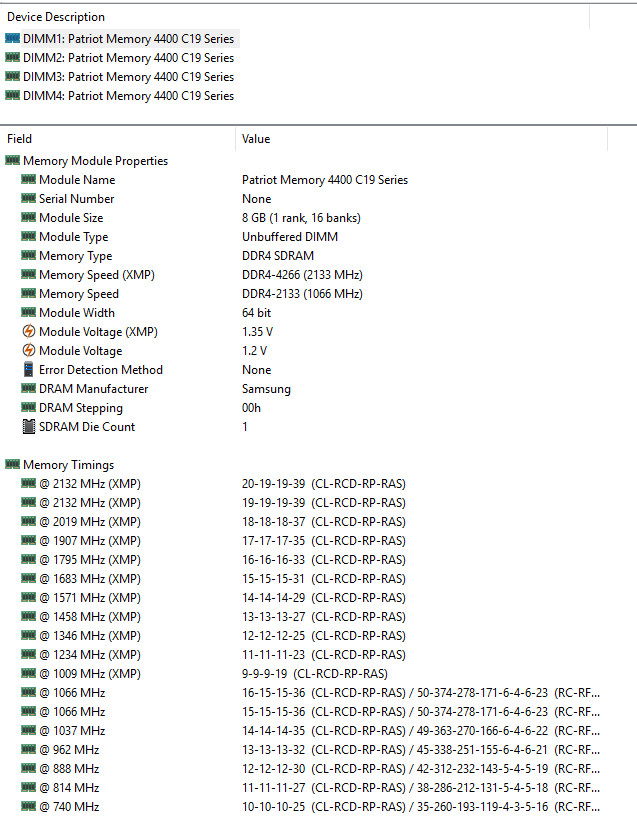Select DIMM4: Patriot Memory 4400 C19 Series
Image resolution: width=637 pixels, height=830 pixels.
point(128,96)
